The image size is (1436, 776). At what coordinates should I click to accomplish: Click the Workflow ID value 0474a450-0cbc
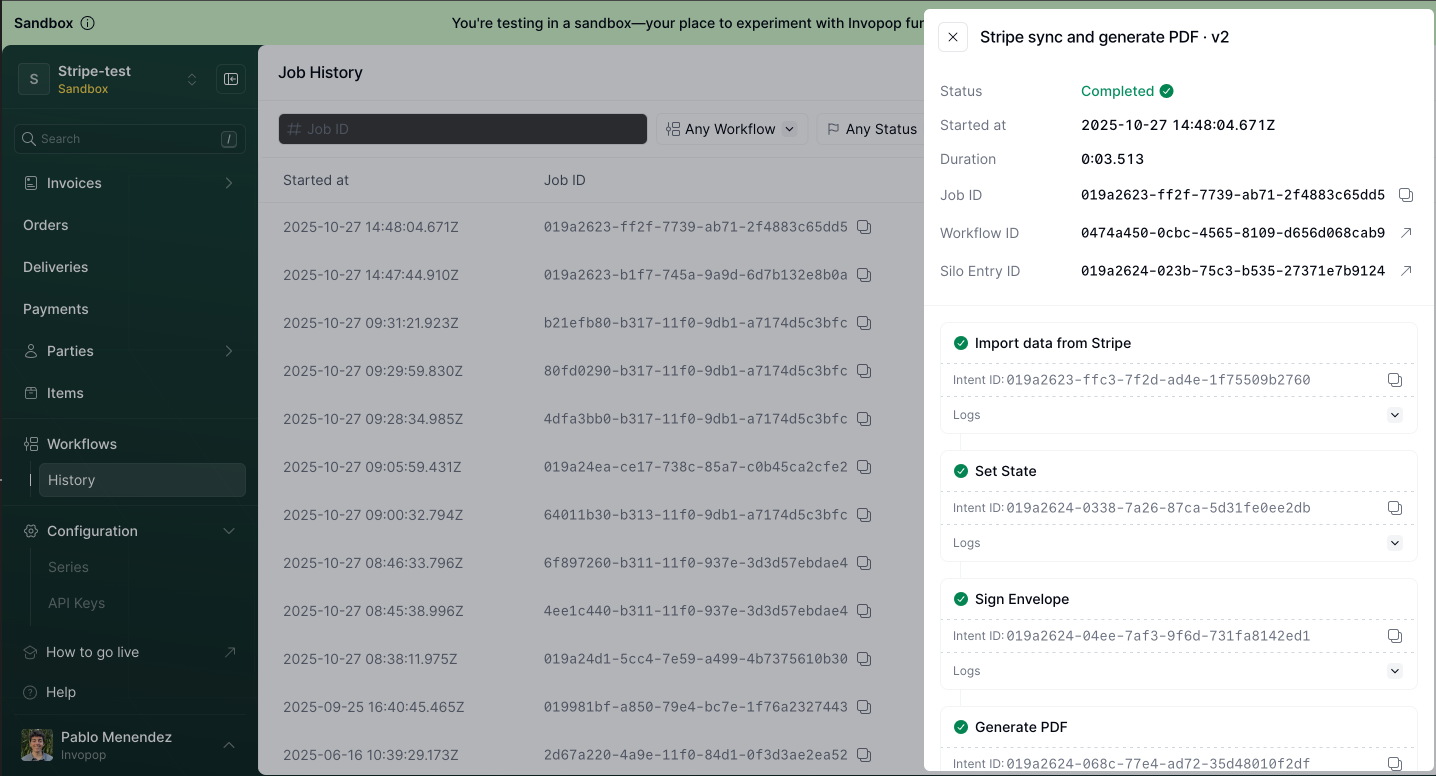(1233, 233)
